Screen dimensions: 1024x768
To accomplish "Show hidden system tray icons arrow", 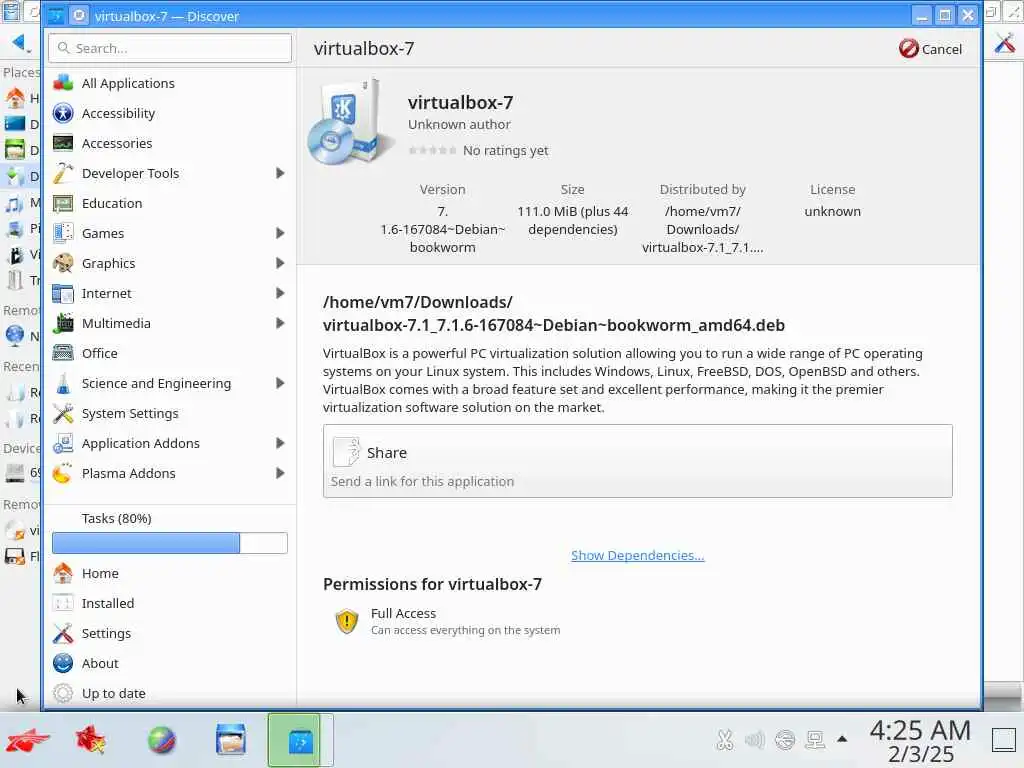I will pos(842,739).
